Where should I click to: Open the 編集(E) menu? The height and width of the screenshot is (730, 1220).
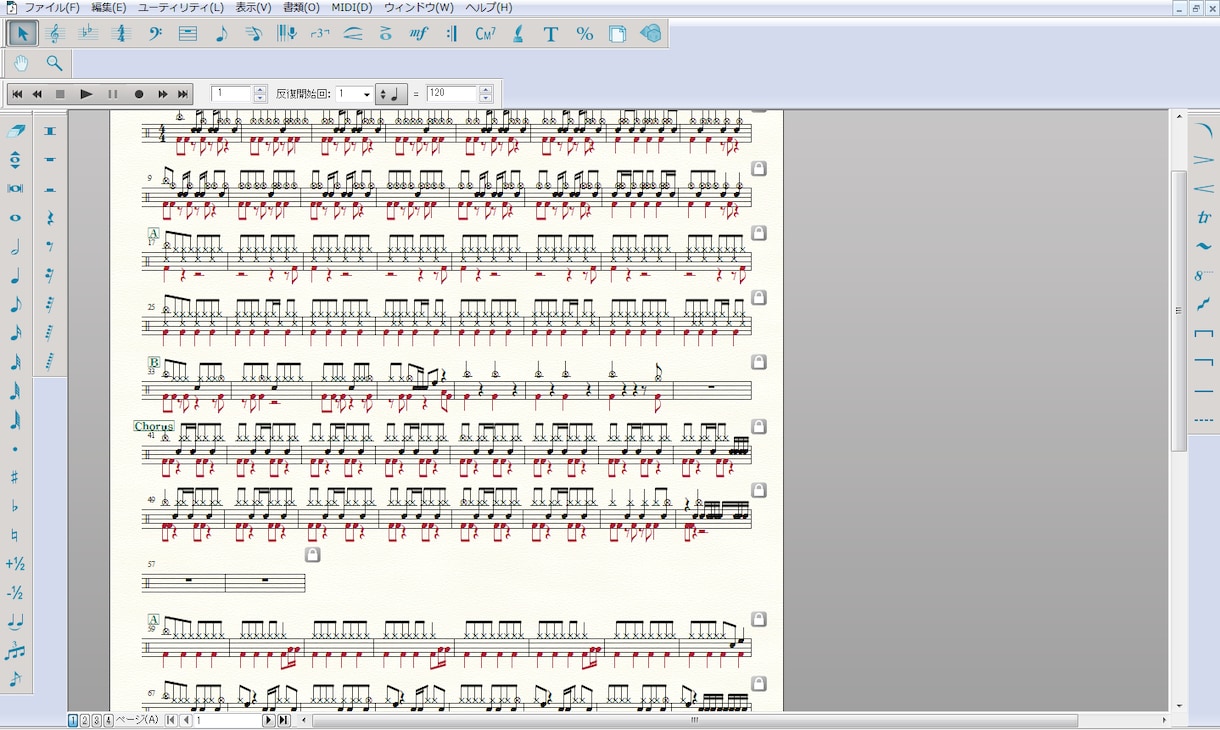[x=109, y=7]
